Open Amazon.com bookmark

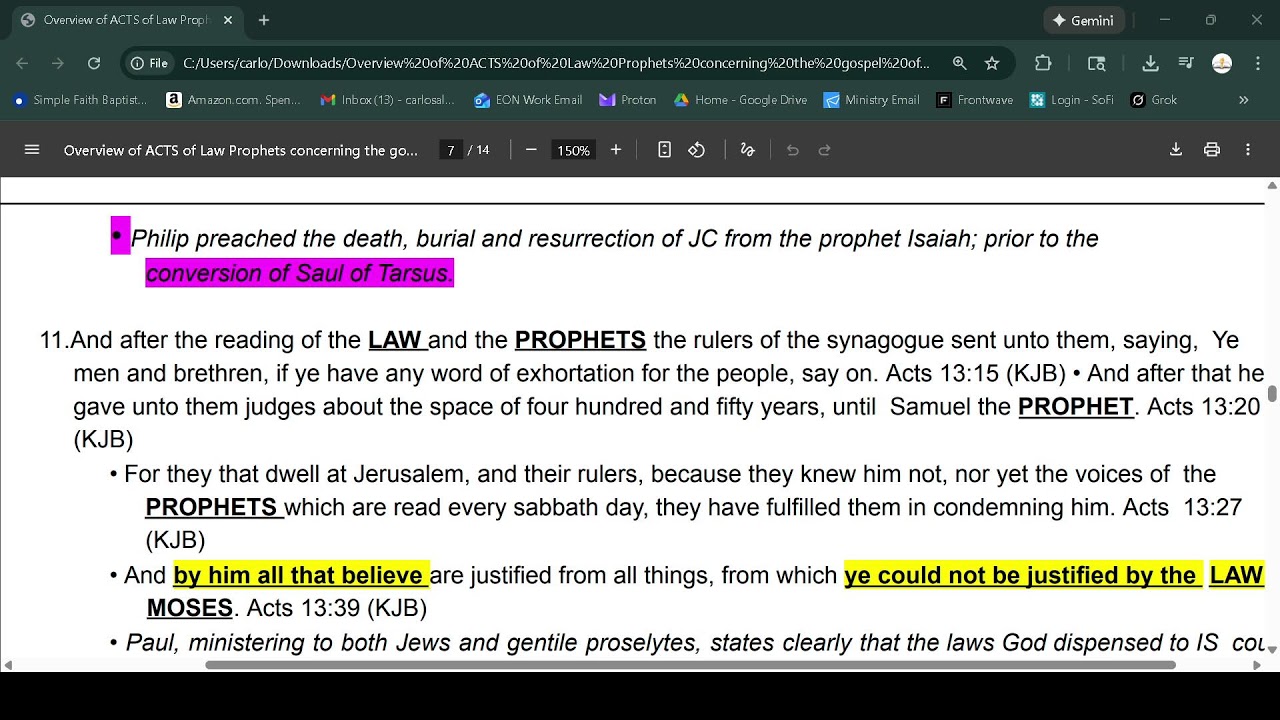[234, 100]
